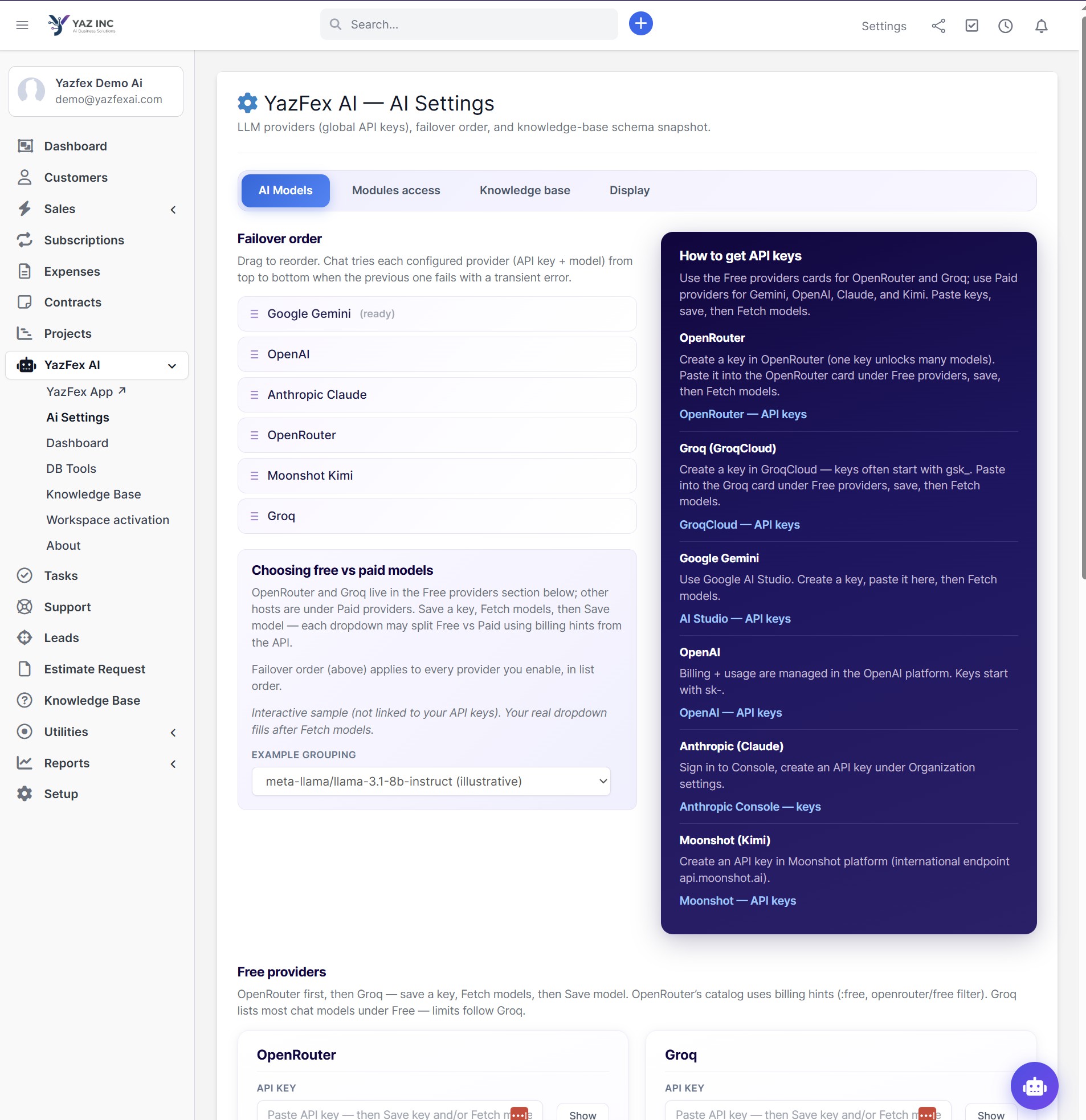Open the Moonshot — API keys link

click(x=737, y=901)
